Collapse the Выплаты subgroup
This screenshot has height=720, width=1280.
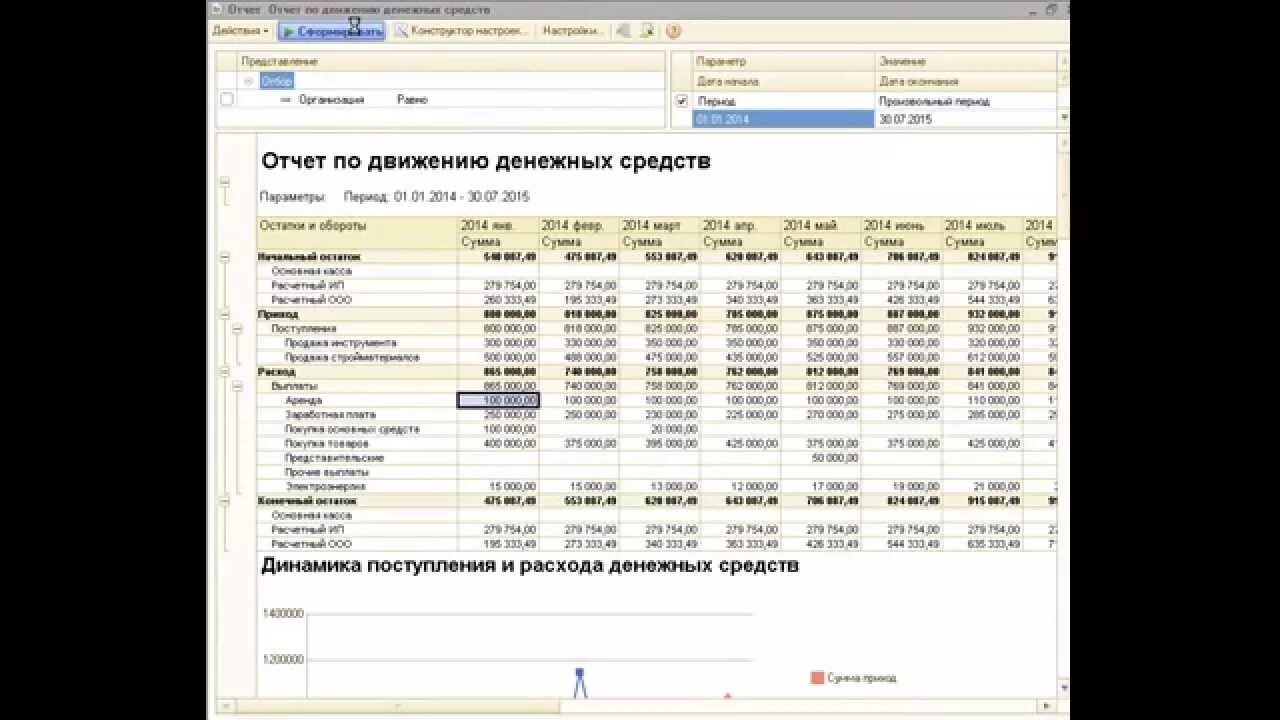pos(237,386)
